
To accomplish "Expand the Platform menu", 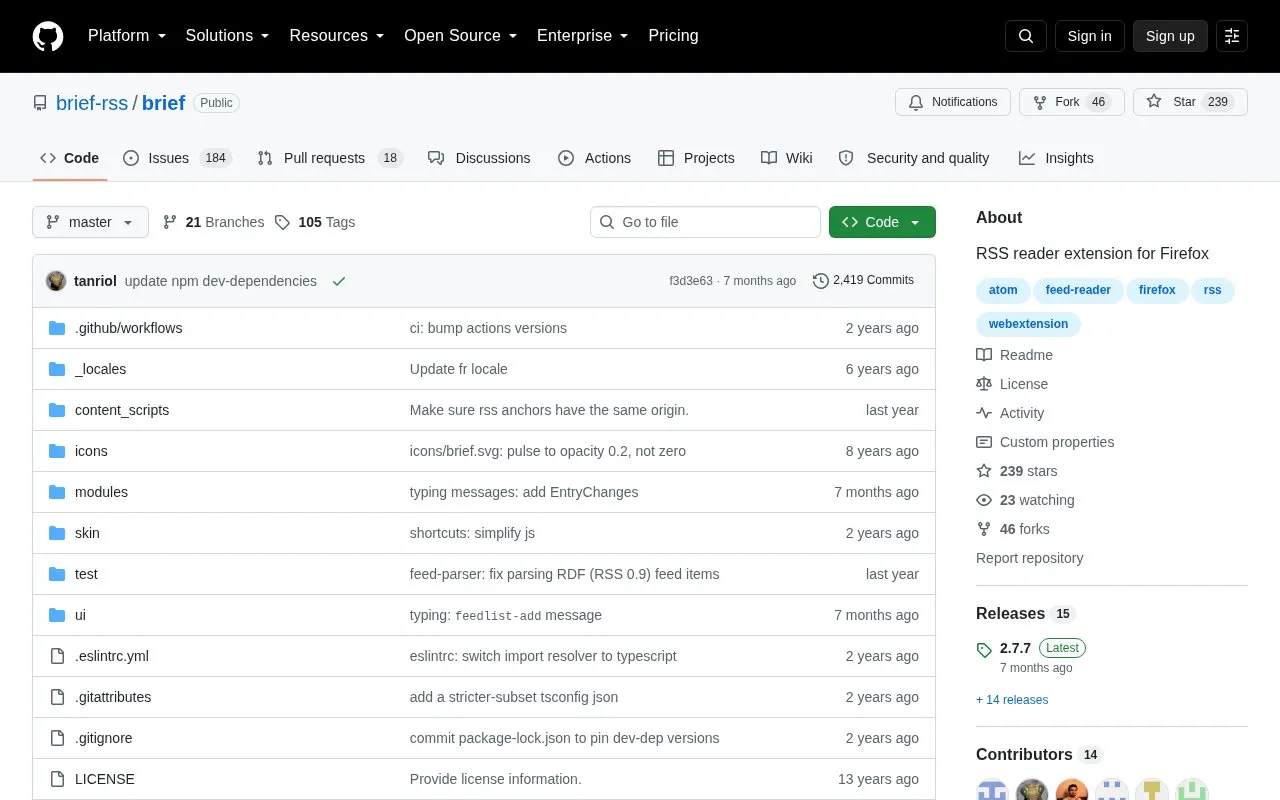I will [x=127, y=36].
